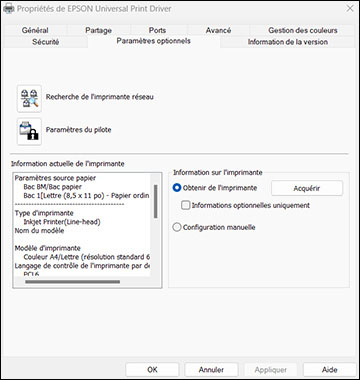
Task: Click 'Paramètres du pilote' label
Action: pos(78,130)
